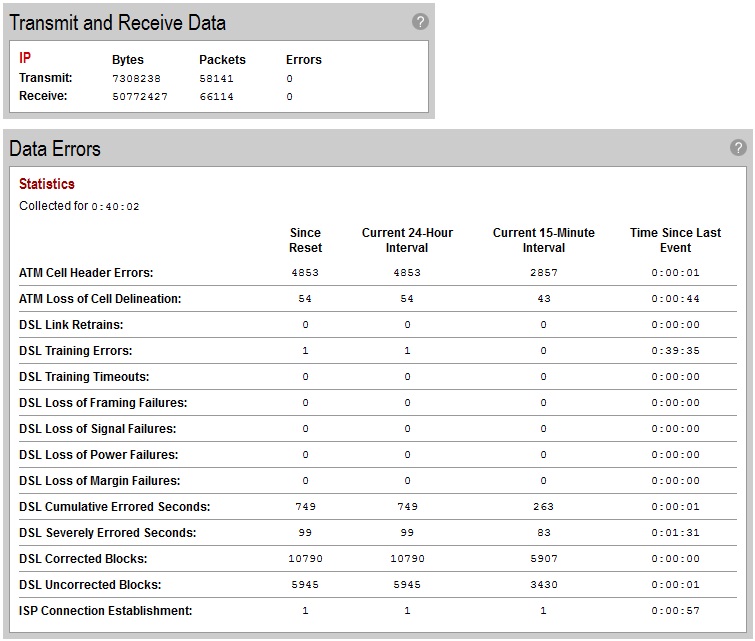
Task: Click the DSL Link Retrains row label
Action: click(x=71, y=325)
